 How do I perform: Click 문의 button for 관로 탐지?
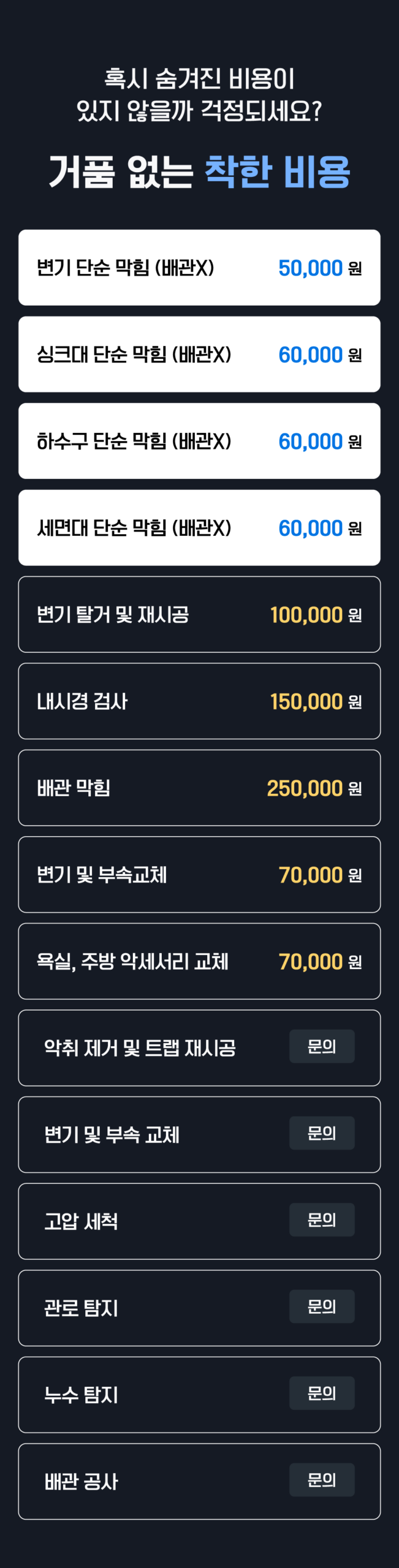[322, 1306]
